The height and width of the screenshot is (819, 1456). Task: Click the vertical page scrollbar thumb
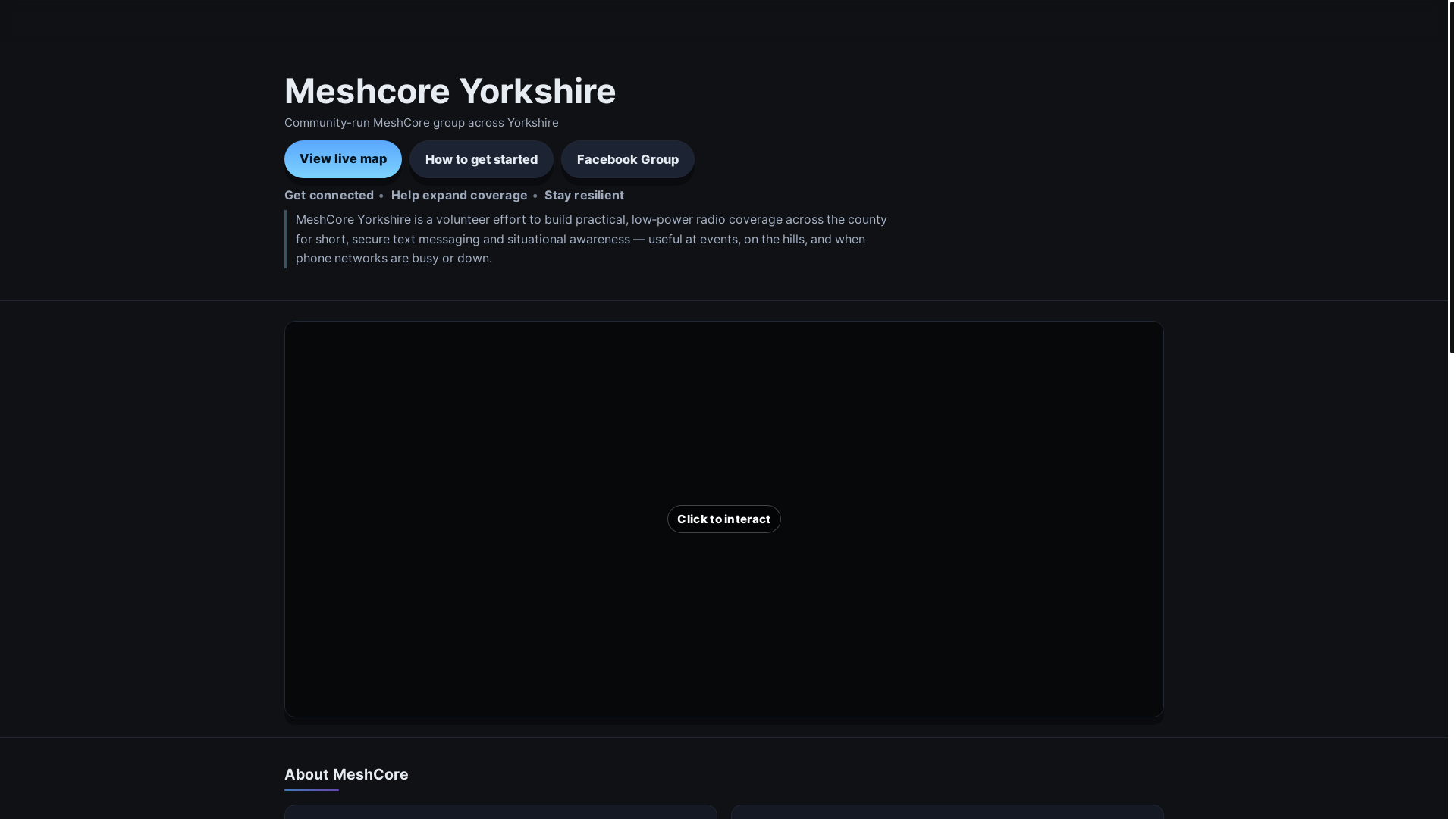1451,177
